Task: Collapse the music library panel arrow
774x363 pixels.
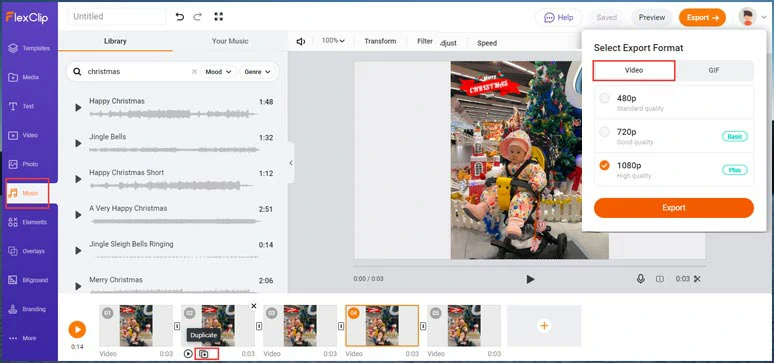Action: click(291, 163)
